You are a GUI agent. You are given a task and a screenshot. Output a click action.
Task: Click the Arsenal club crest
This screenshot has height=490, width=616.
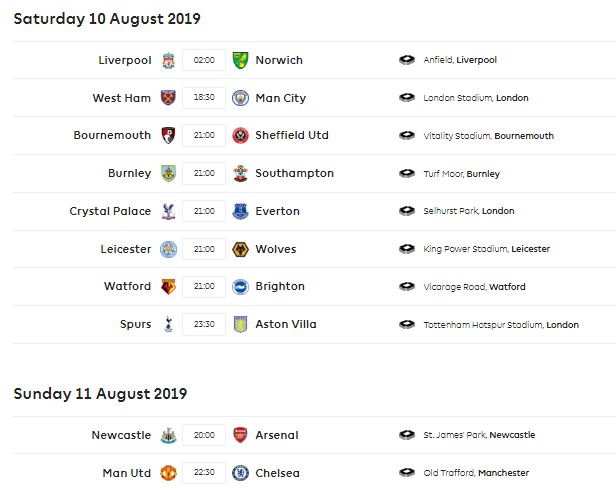point(240,435)
